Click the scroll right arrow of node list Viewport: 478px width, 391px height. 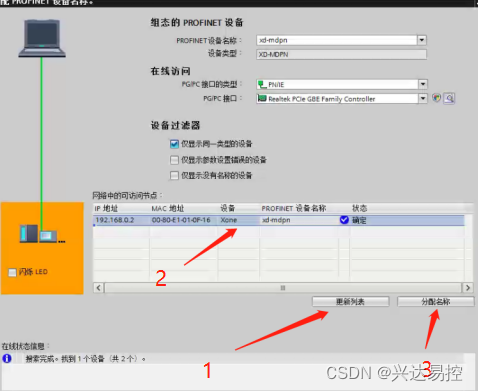(x=468, y=288)
